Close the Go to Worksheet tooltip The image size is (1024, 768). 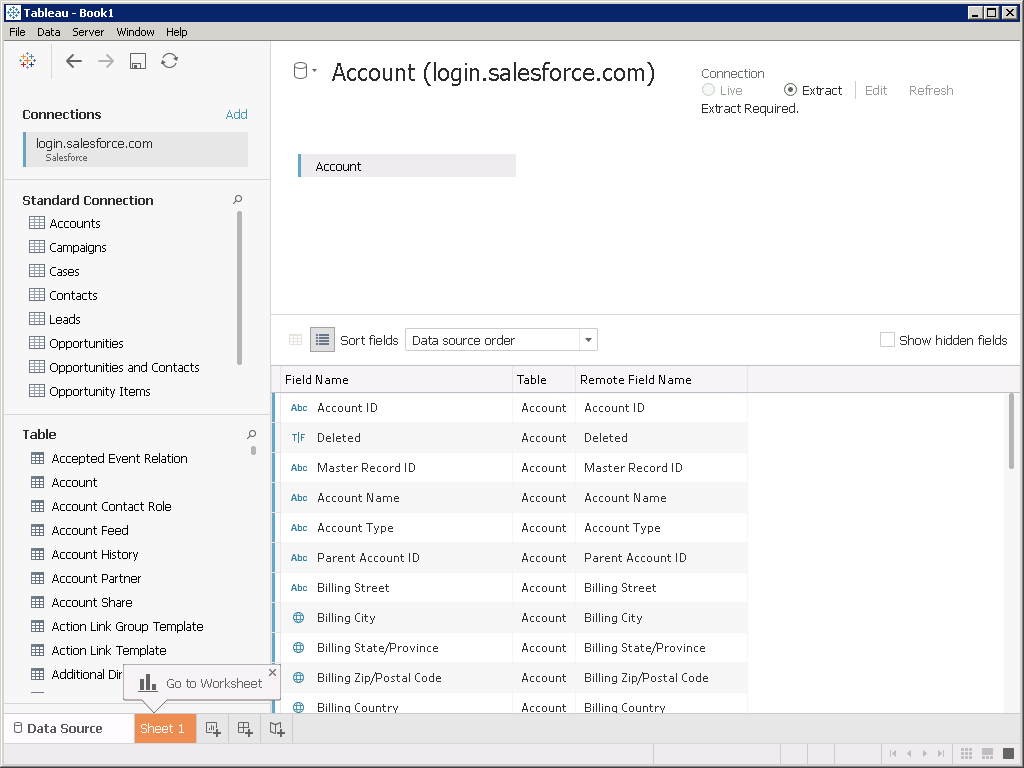pyautogui.click(x=272, y=673)
